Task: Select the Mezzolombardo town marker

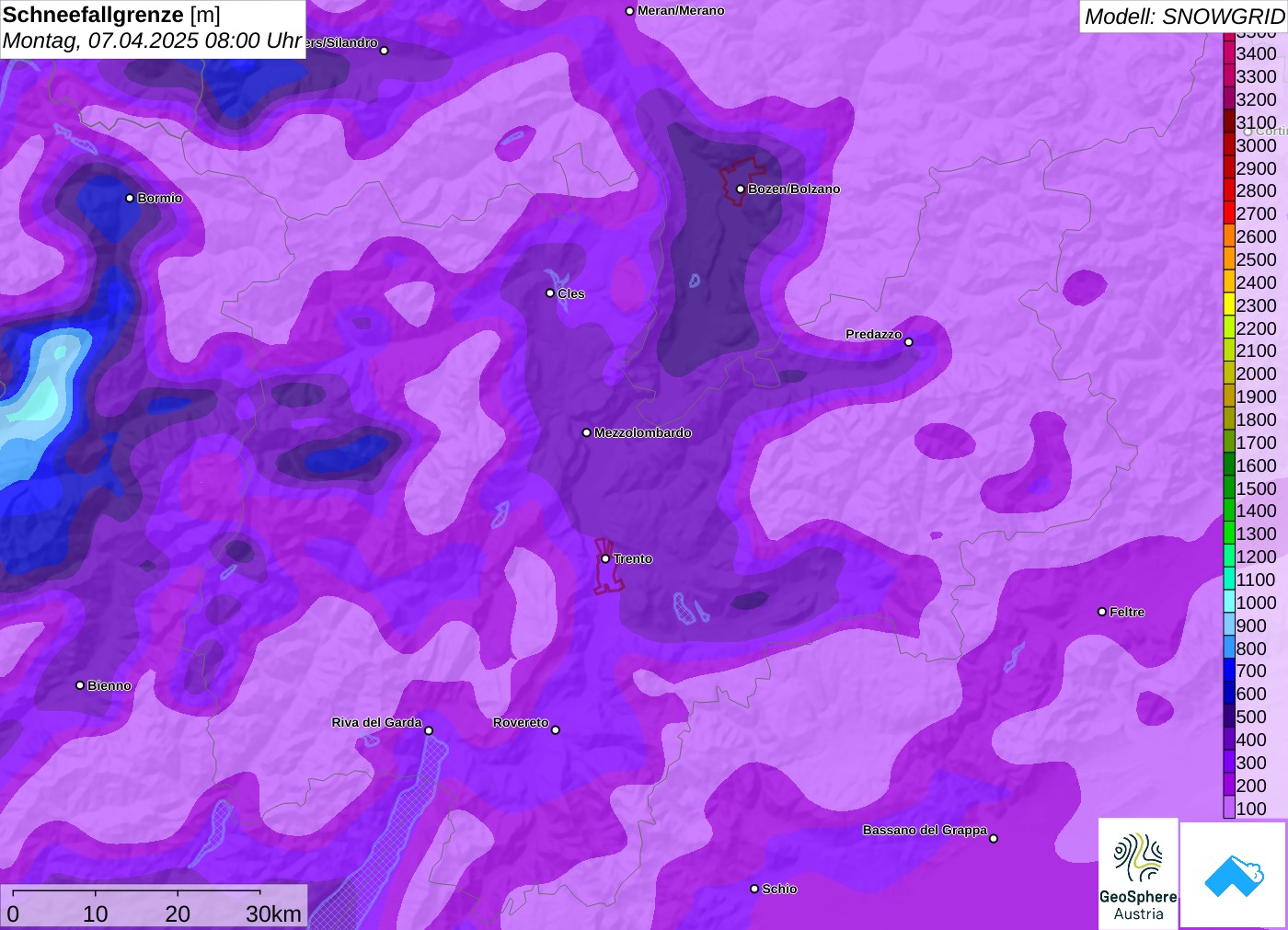Action: tap(587, 432)
